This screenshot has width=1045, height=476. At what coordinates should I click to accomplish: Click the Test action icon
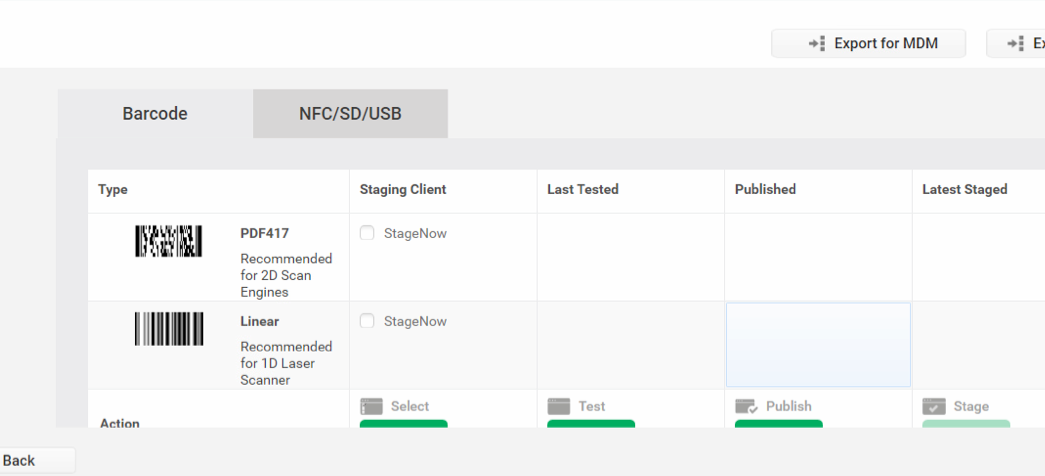tap(559, 406)
